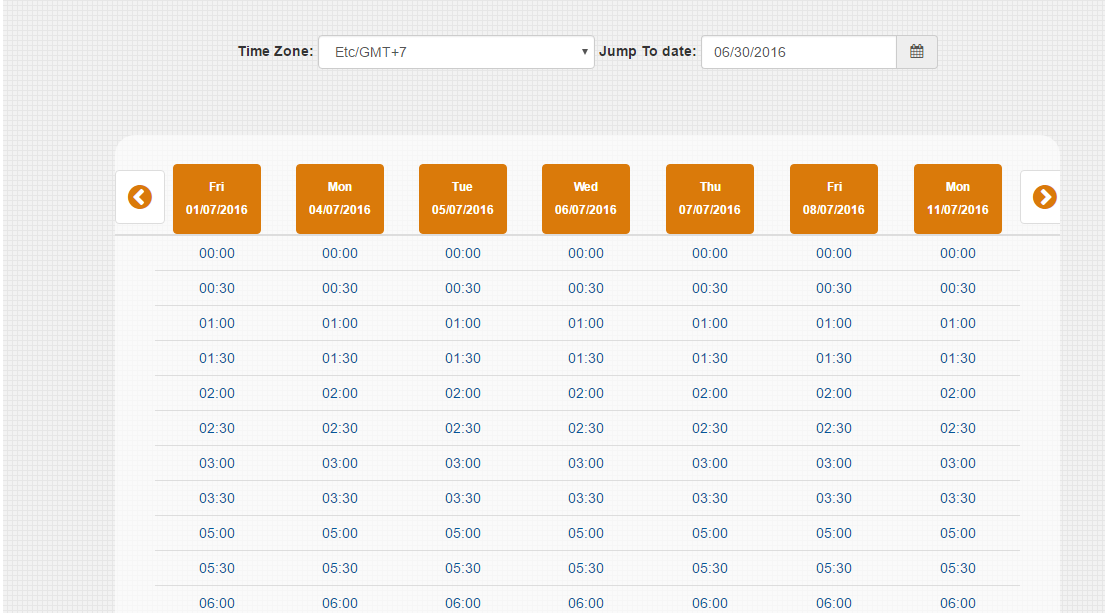Click 00:00 in the Tue 05/07/2016 column

click(462, 254)
